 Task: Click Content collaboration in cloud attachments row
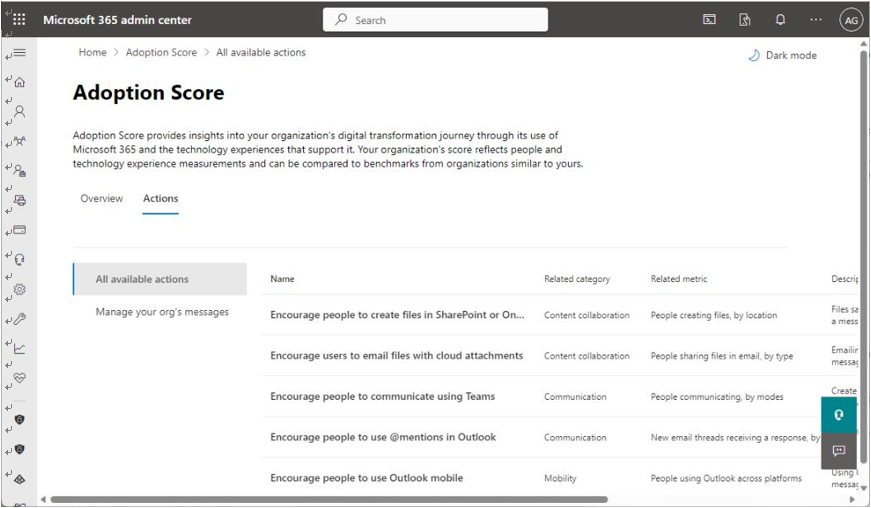click(x=587, y=356)
